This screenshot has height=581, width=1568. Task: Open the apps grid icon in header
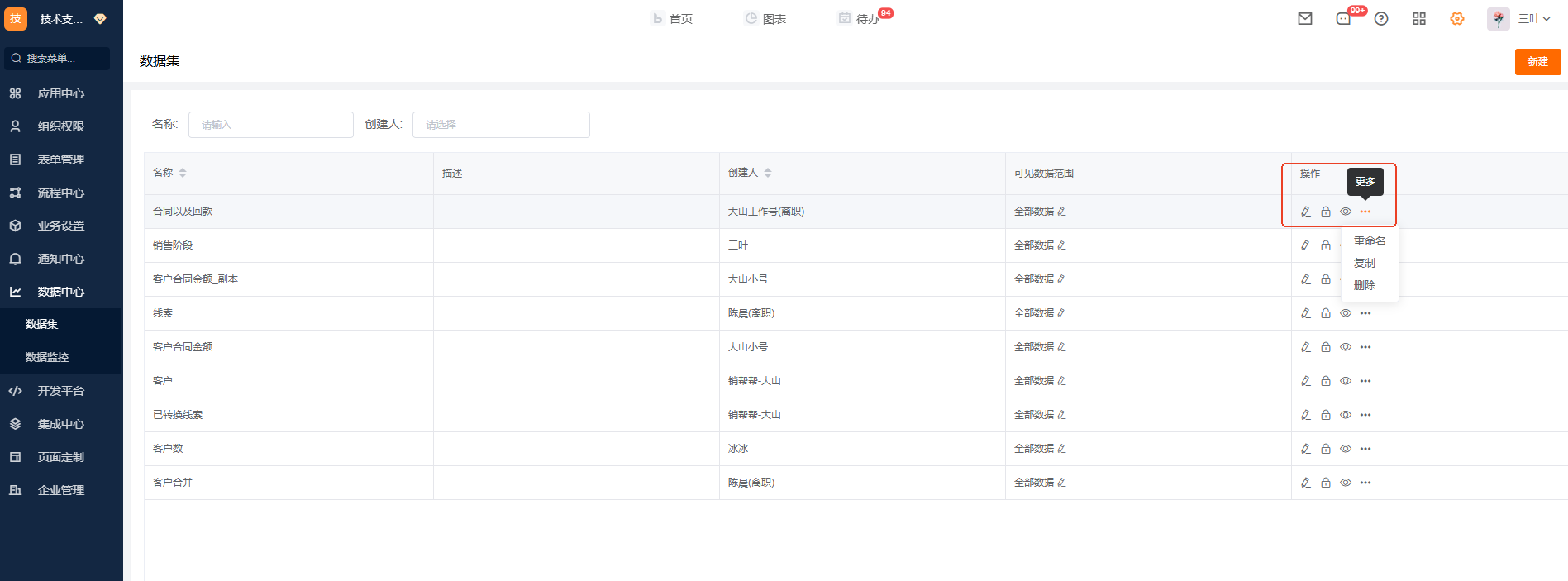(x=1419, y=19)
